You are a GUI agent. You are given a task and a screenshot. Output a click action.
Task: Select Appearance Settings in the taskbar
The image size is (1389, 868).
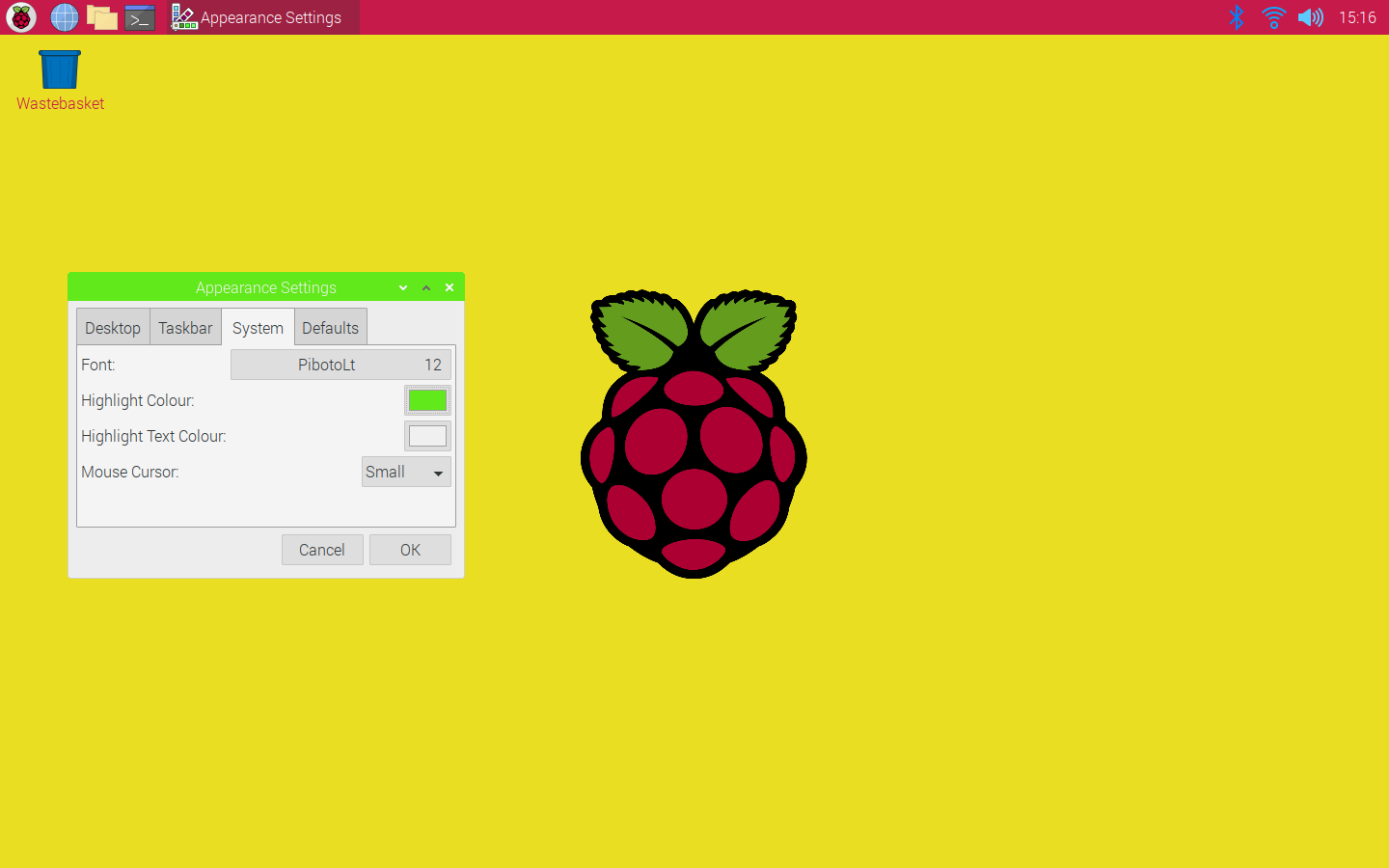point(260,16)
